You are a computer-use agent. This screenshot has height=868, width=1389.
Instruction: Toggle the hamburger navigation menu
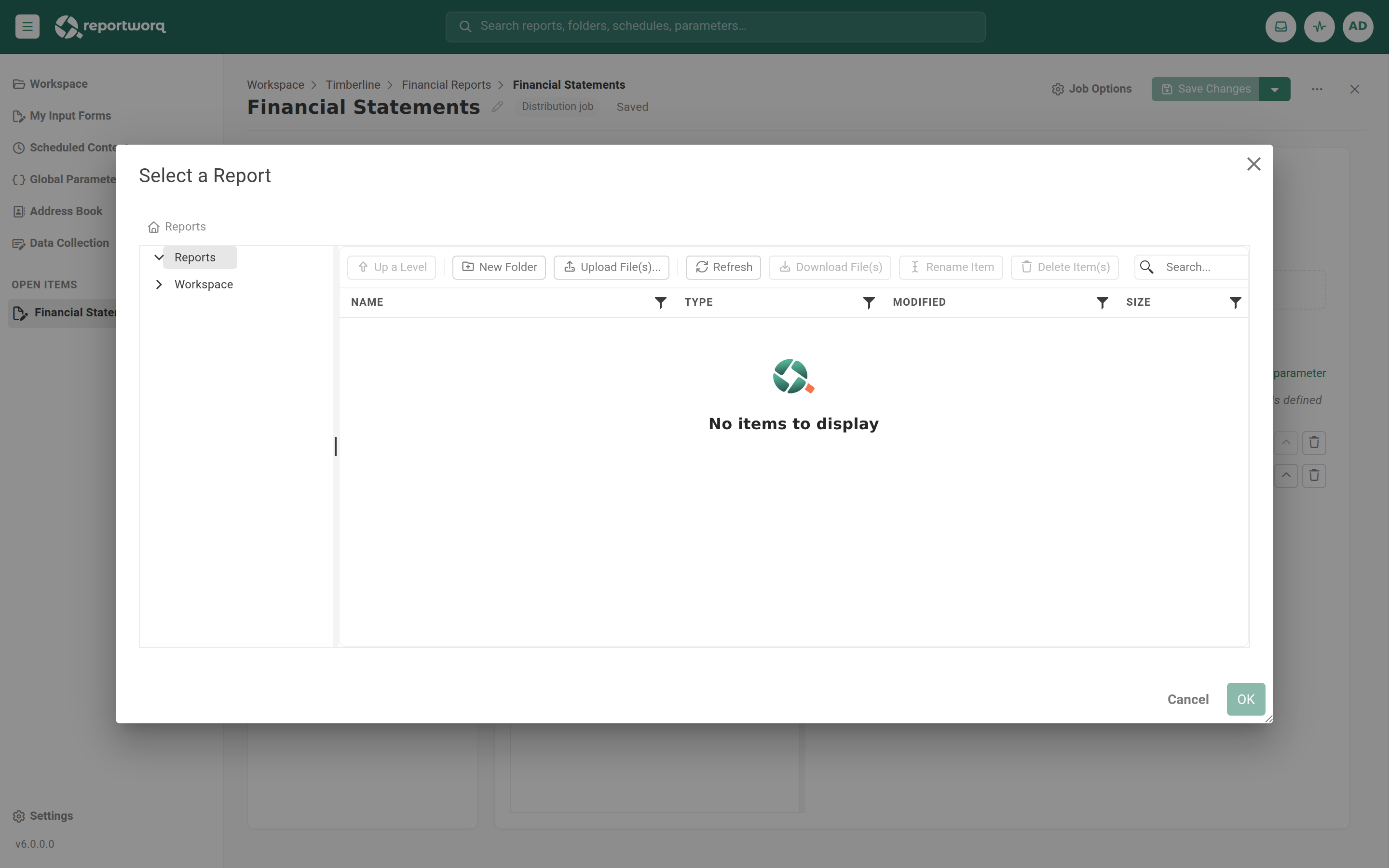[27, 27]
